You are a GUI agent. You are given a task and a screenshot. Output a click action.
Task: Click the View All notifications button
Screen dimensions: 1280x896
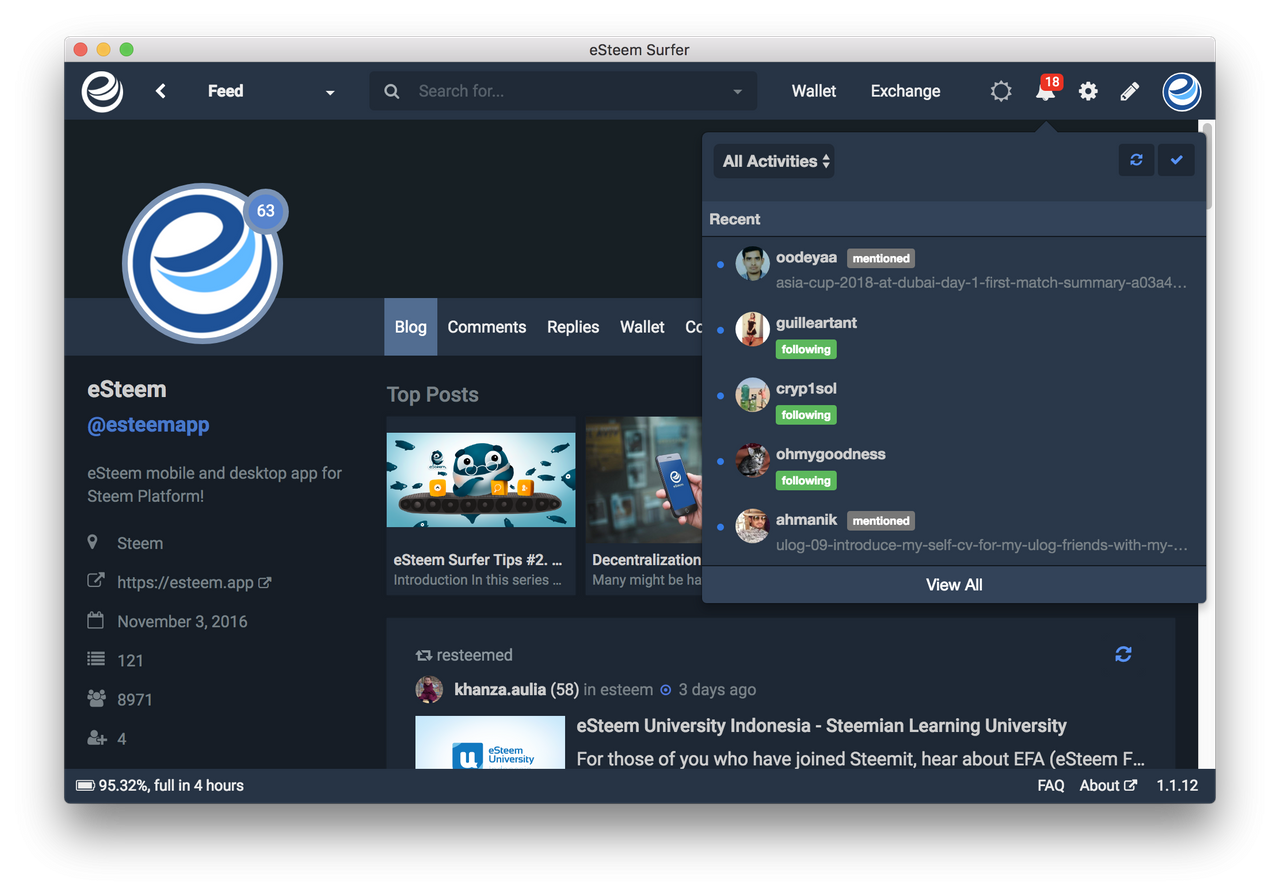pyautogui.click(x=954, y=585)
